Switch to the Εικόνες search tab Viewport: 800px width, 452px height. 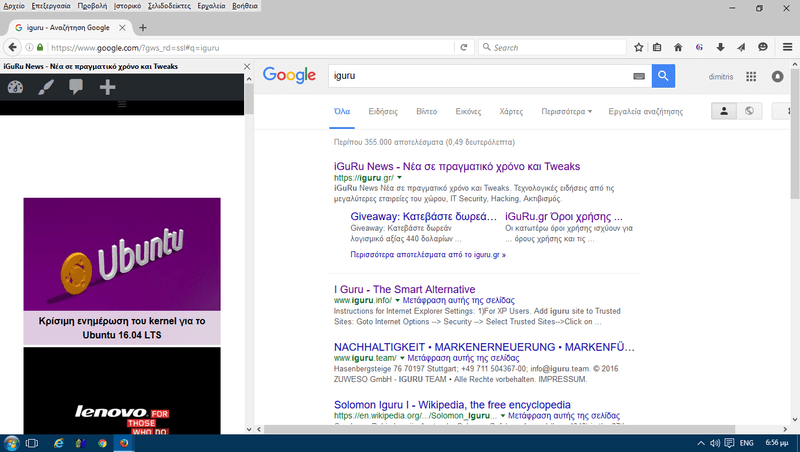click(468, 111)
